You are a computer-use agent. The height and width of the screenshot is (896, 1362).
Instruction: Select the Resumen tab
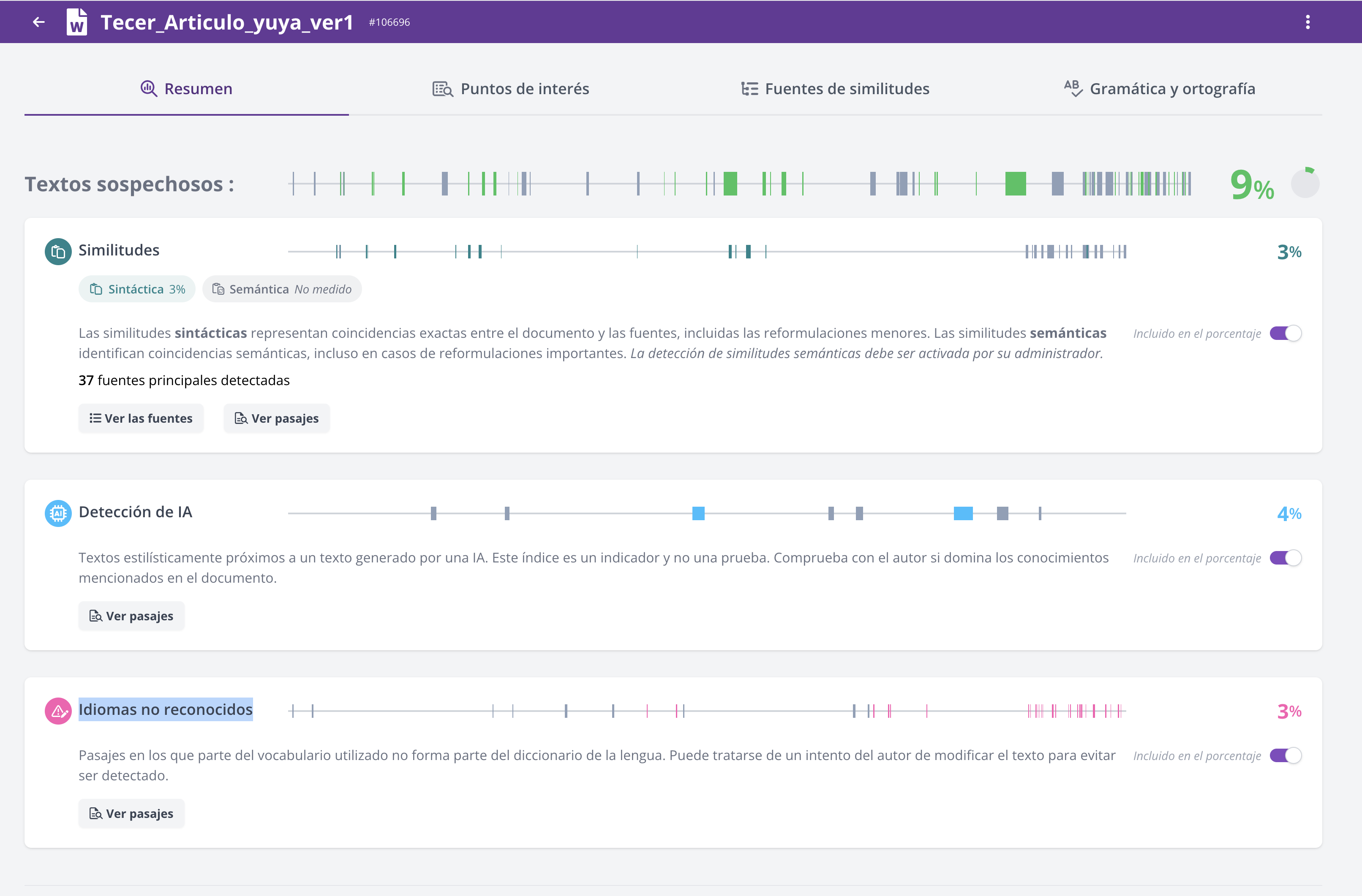click(x=187, y=89)
